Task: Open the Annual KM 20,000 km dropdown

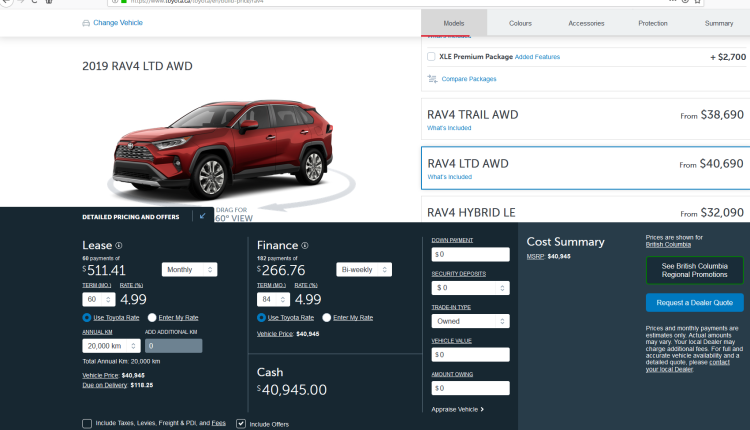Action: 111,346
